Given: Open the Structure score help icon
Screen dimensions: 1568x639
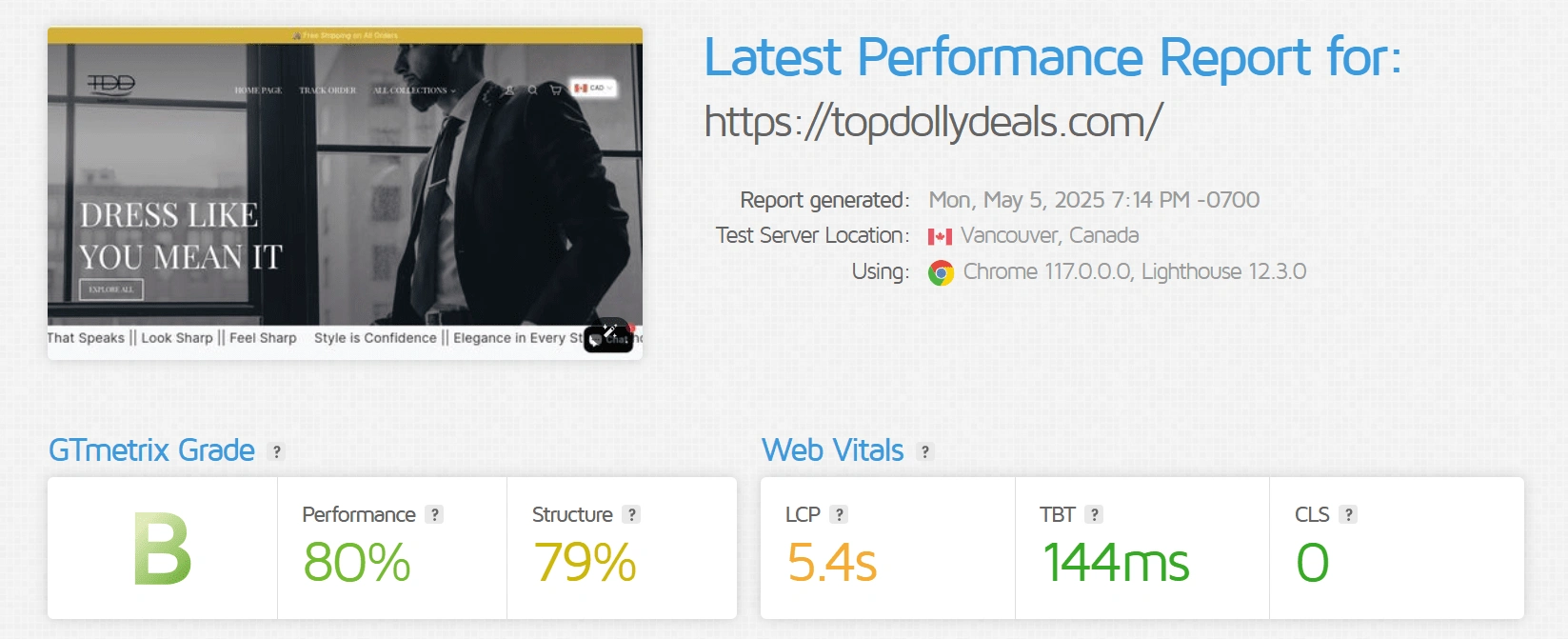Looking at the screenshot, I should [631, 514].
